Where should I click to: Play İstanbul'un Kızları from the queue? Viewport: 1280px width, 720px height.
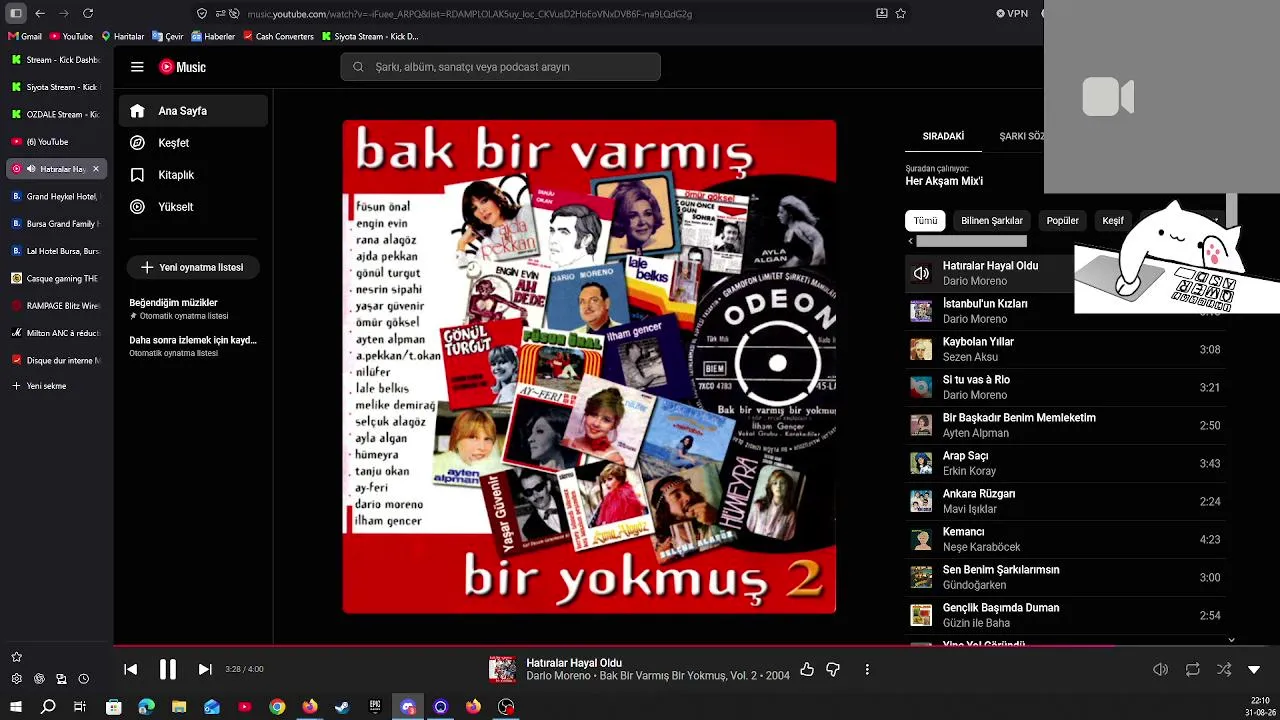(1065, 311)
